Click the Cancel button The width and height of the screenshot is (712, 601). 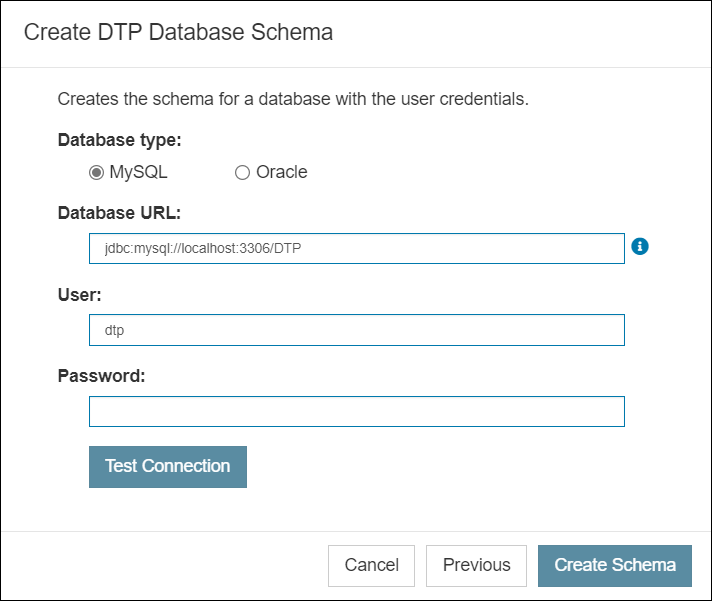point(371,566)
